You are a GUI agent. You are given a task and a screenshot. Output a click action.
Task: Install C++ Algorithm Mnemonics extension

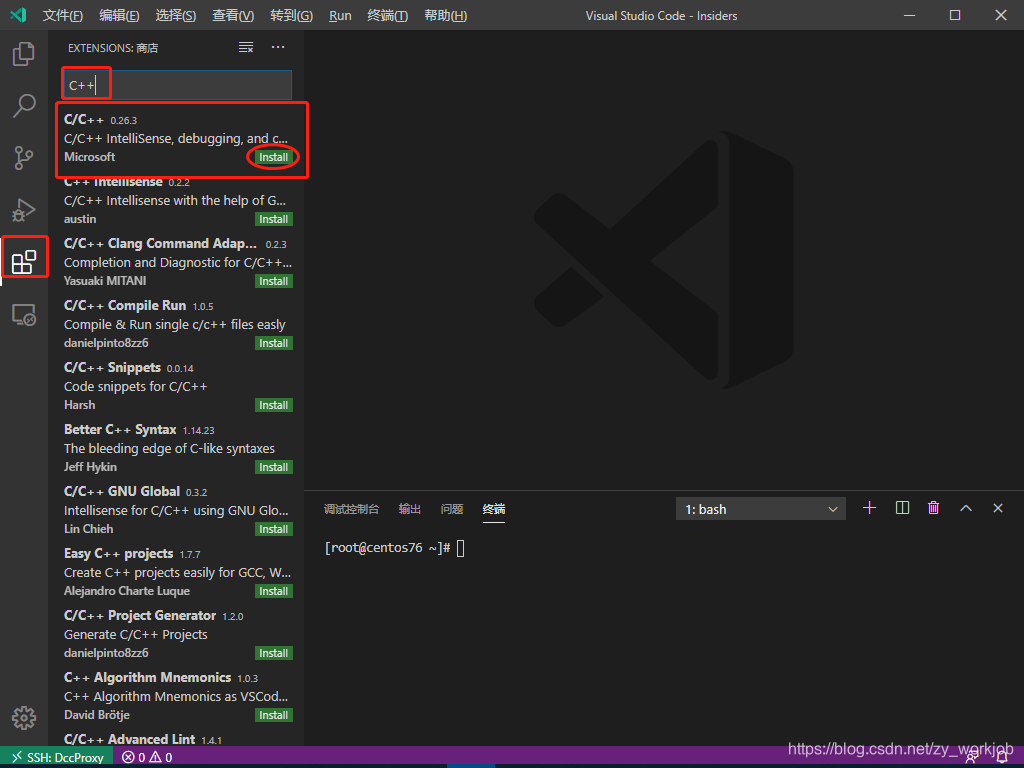273,716
